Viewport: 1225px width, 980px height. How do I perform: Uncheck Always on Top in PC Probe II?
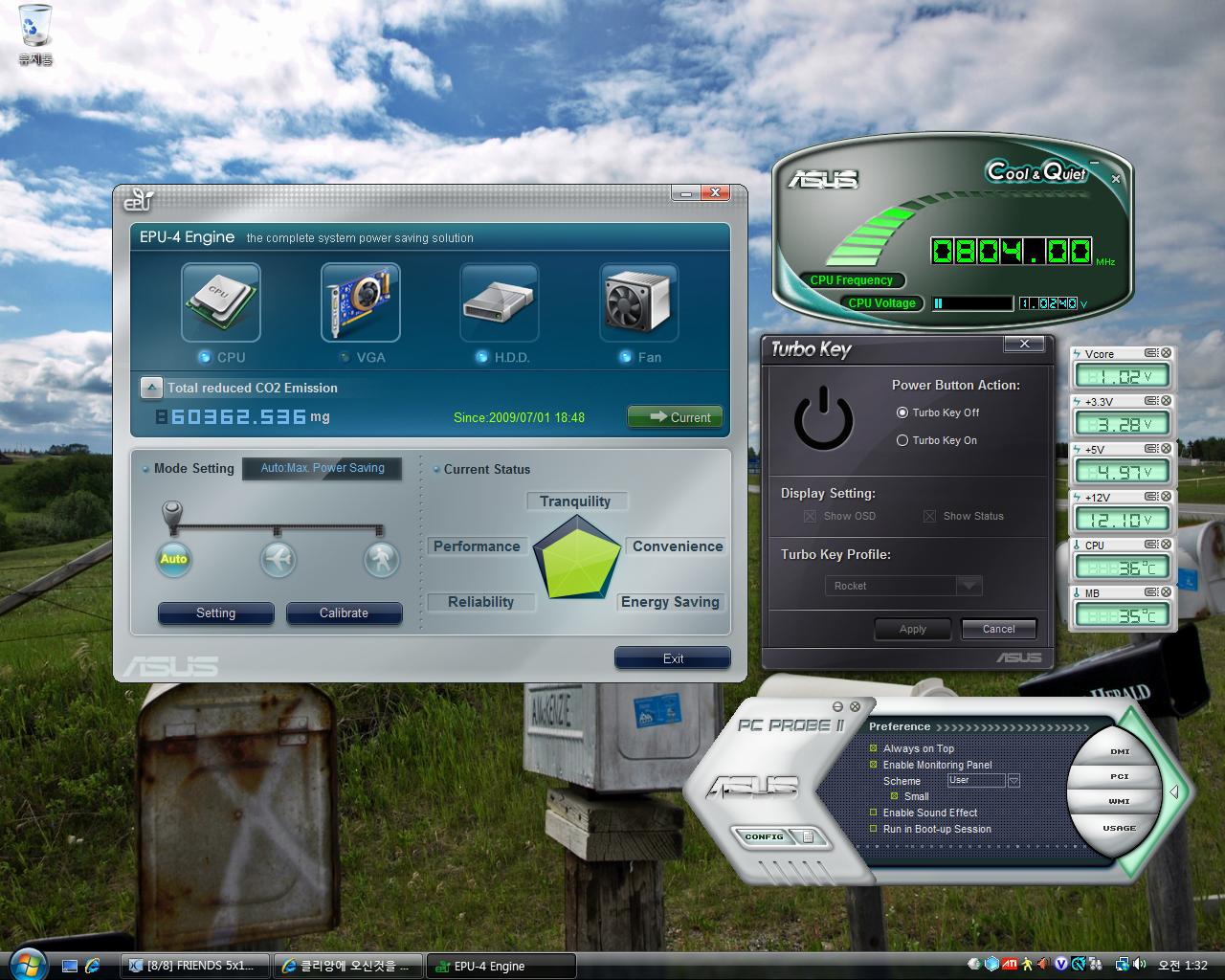click(873, 748)
